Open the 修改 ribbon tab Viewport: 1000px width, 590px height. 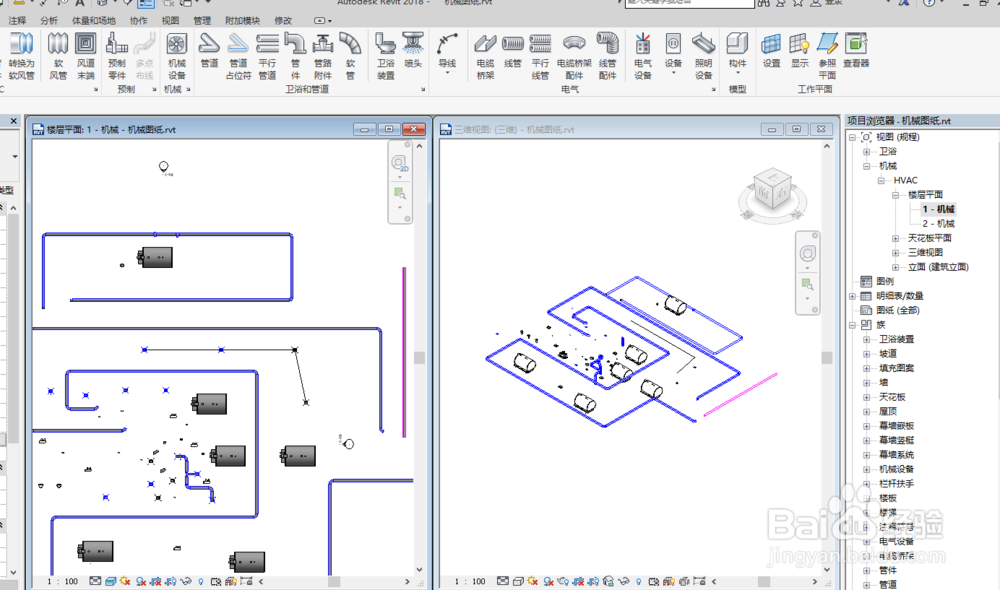click(283, 21)
